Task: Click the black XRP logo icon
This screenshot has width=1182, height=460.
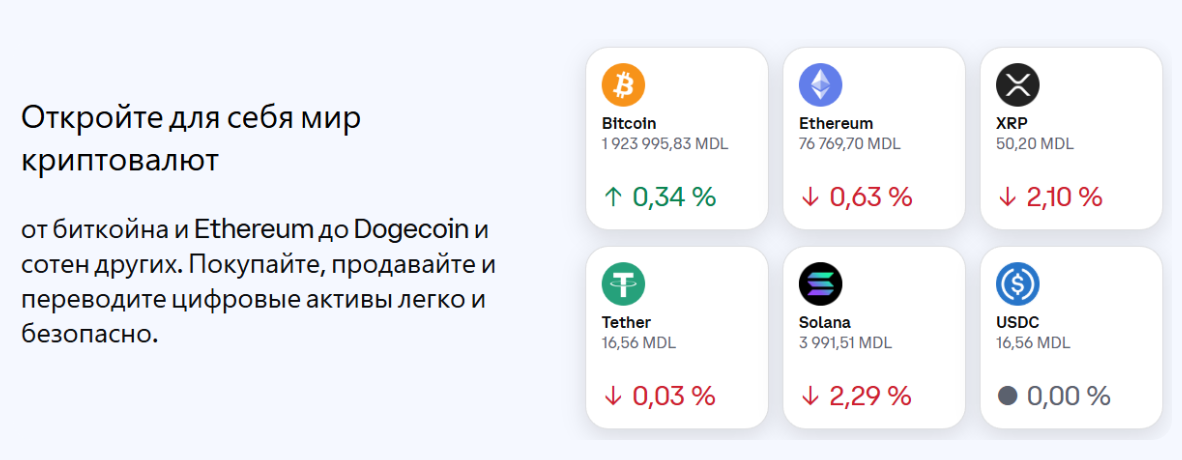Action: click(1017, 86)
